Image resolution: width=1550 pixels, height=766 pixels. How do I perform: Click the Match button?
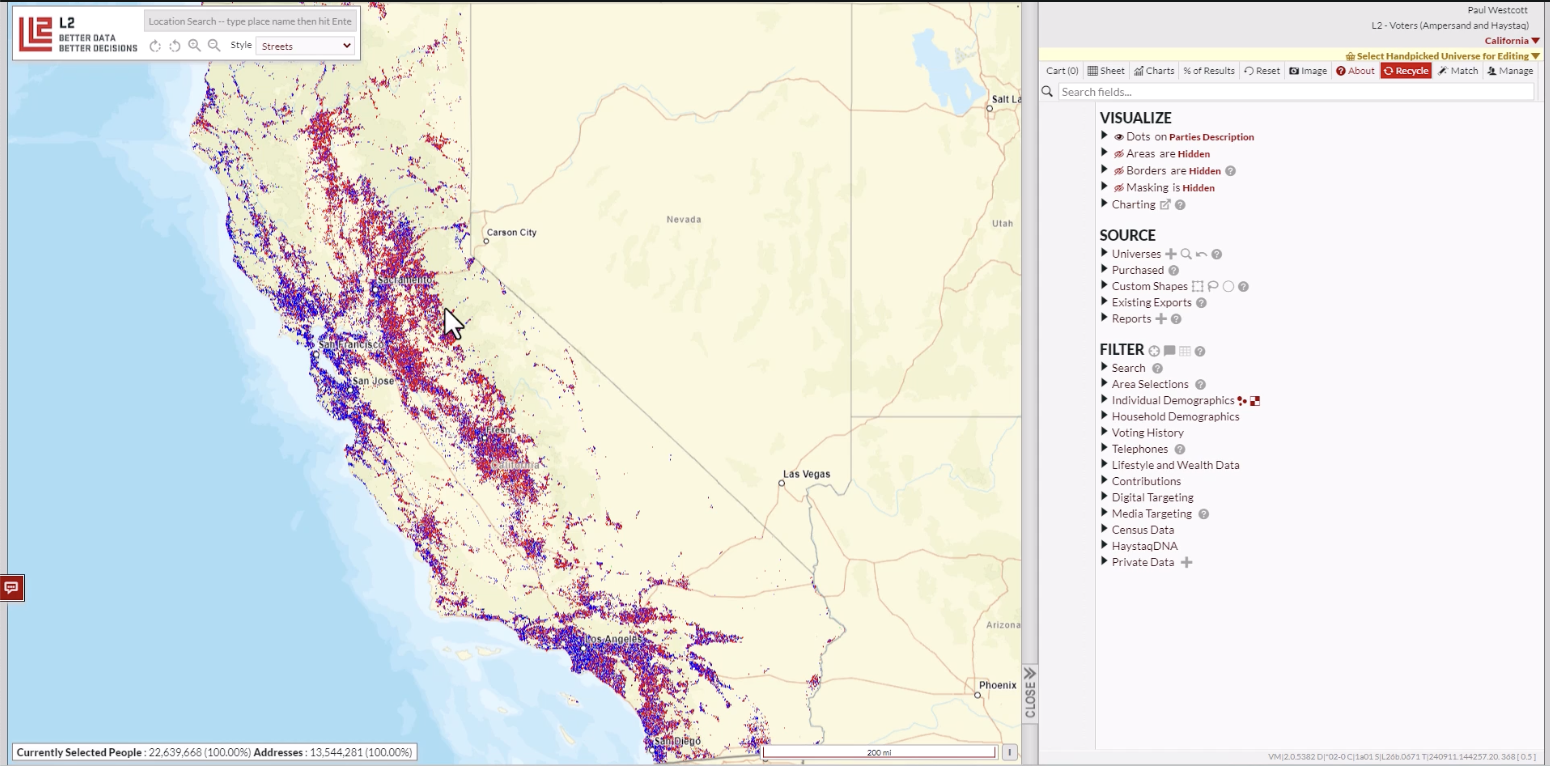click(x=1458, y=71)
